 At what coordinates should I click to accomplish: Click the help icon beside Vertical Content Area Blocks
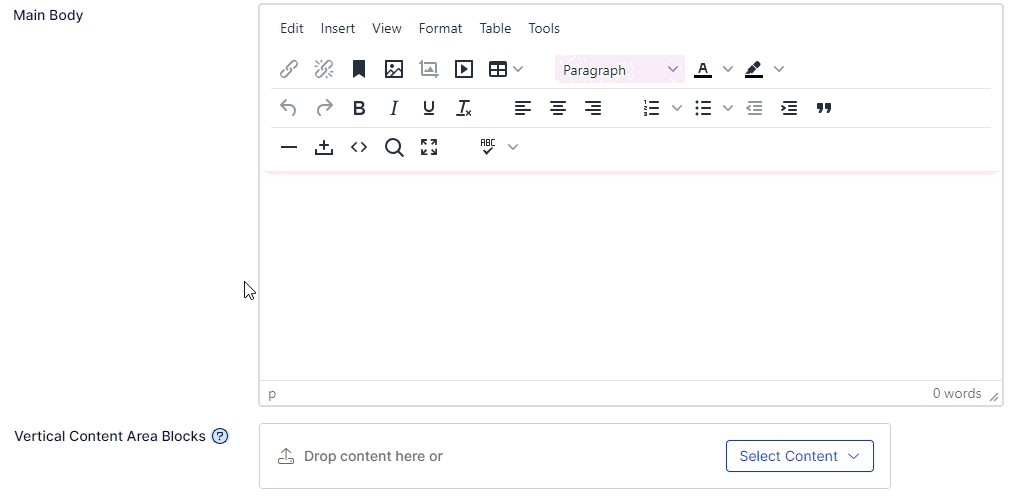click(x=220, y=436)
